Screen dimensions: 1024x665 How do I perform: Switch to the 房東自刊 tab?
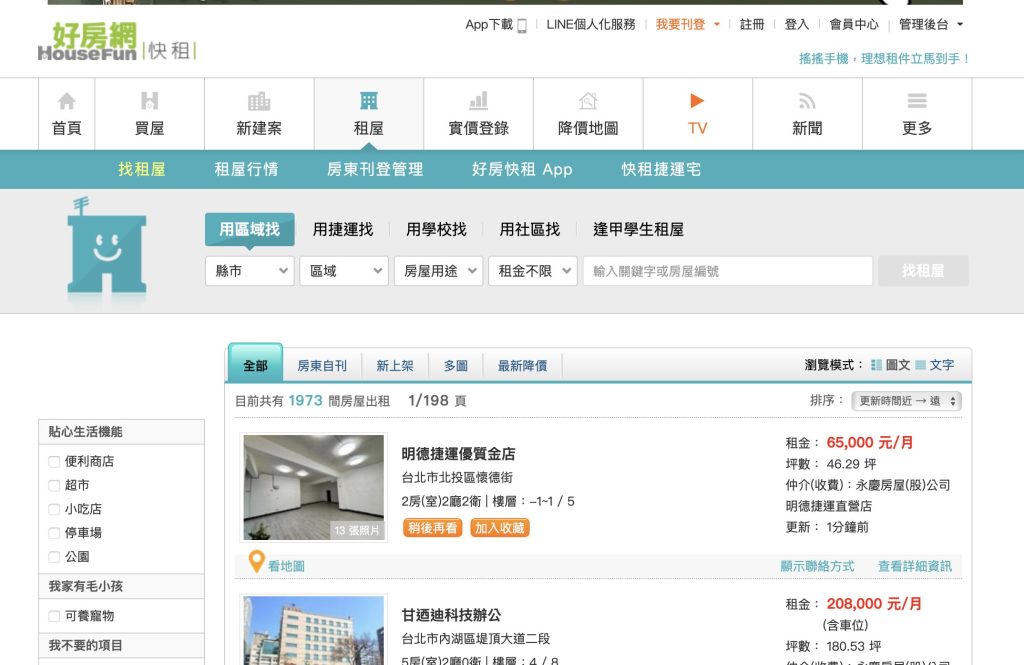click(x=322, y=366)
